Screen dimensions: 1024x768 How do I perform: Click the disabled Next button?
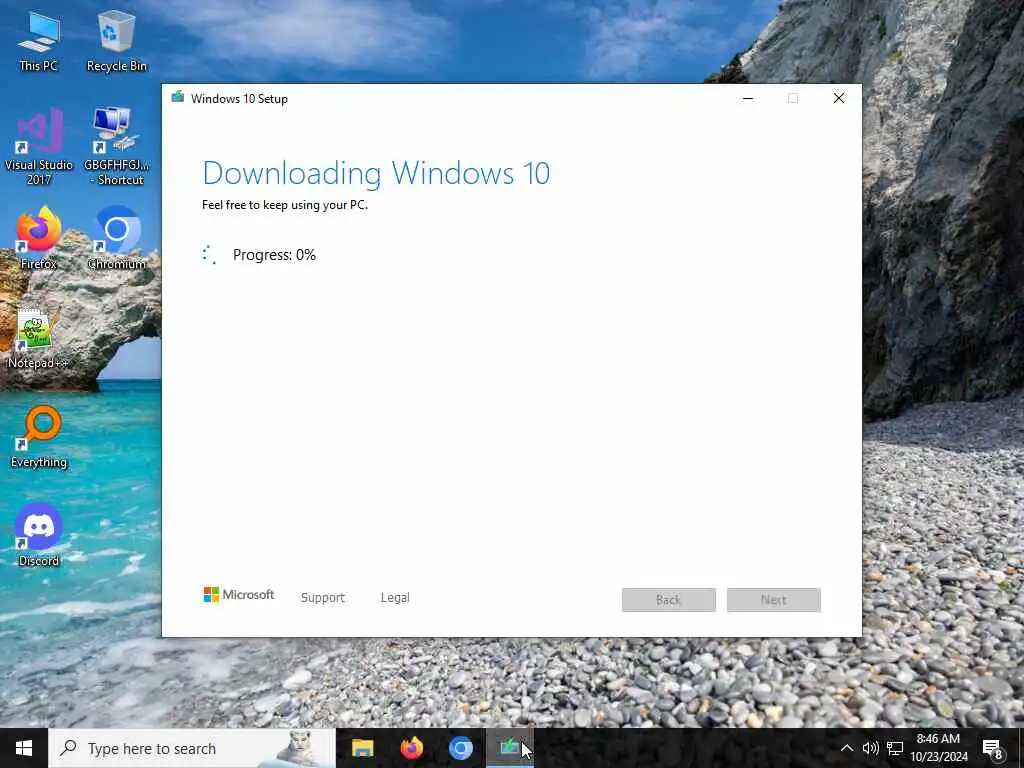coord(774,600)
